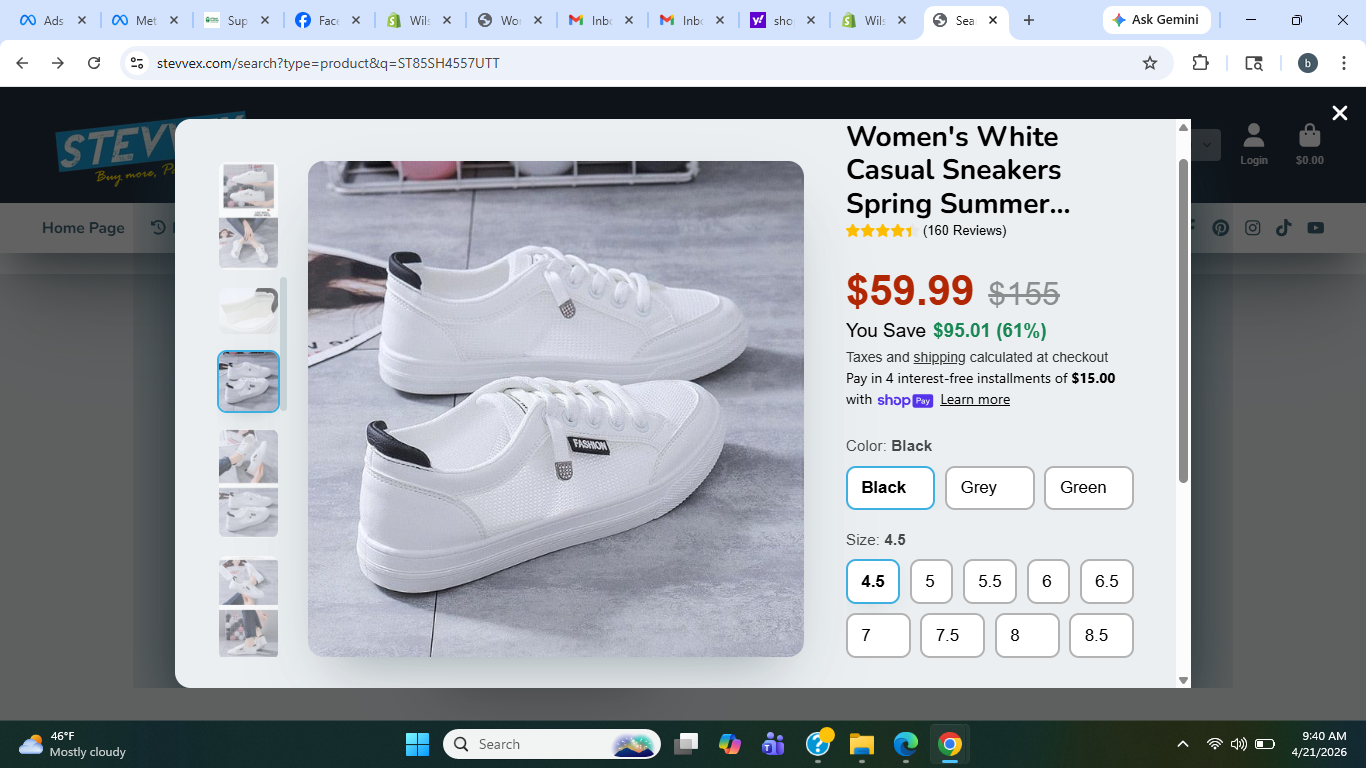This screenshot has height=768, width=1366.
Task: Select the Green color option
Action: point(1089,488)
